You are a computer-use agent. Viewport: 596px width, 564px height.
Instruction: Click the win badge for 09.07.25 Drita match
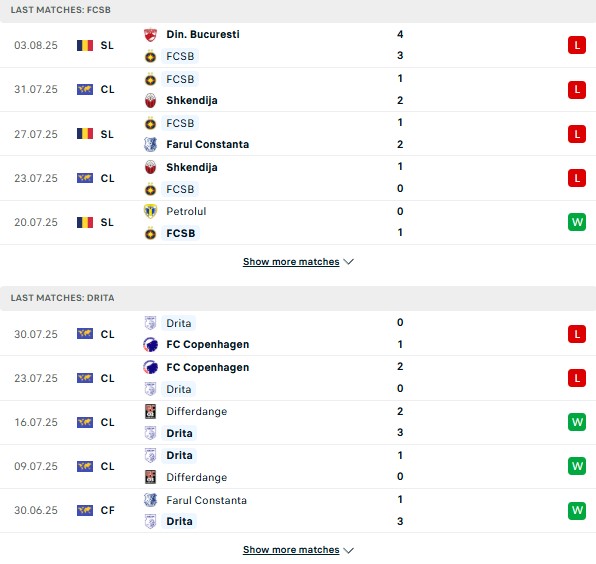[577, 466]
